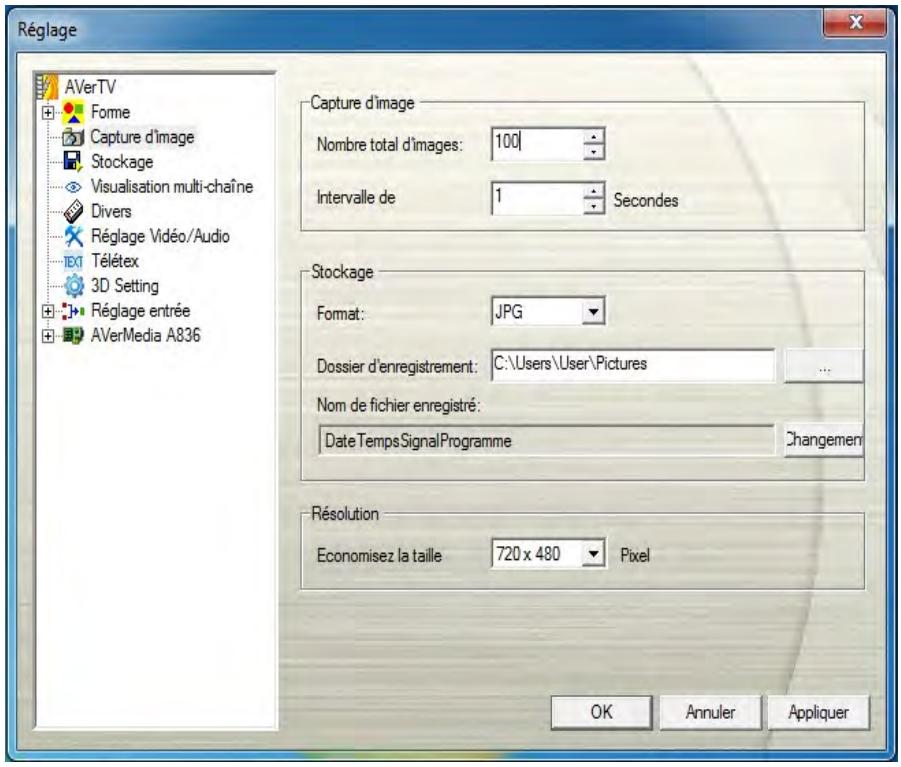This screenshot has height=767, width=901.
Task: Click the Visualisation multi-chaîne eye icon
Action: pyautogui.click(x=73, y=187)
